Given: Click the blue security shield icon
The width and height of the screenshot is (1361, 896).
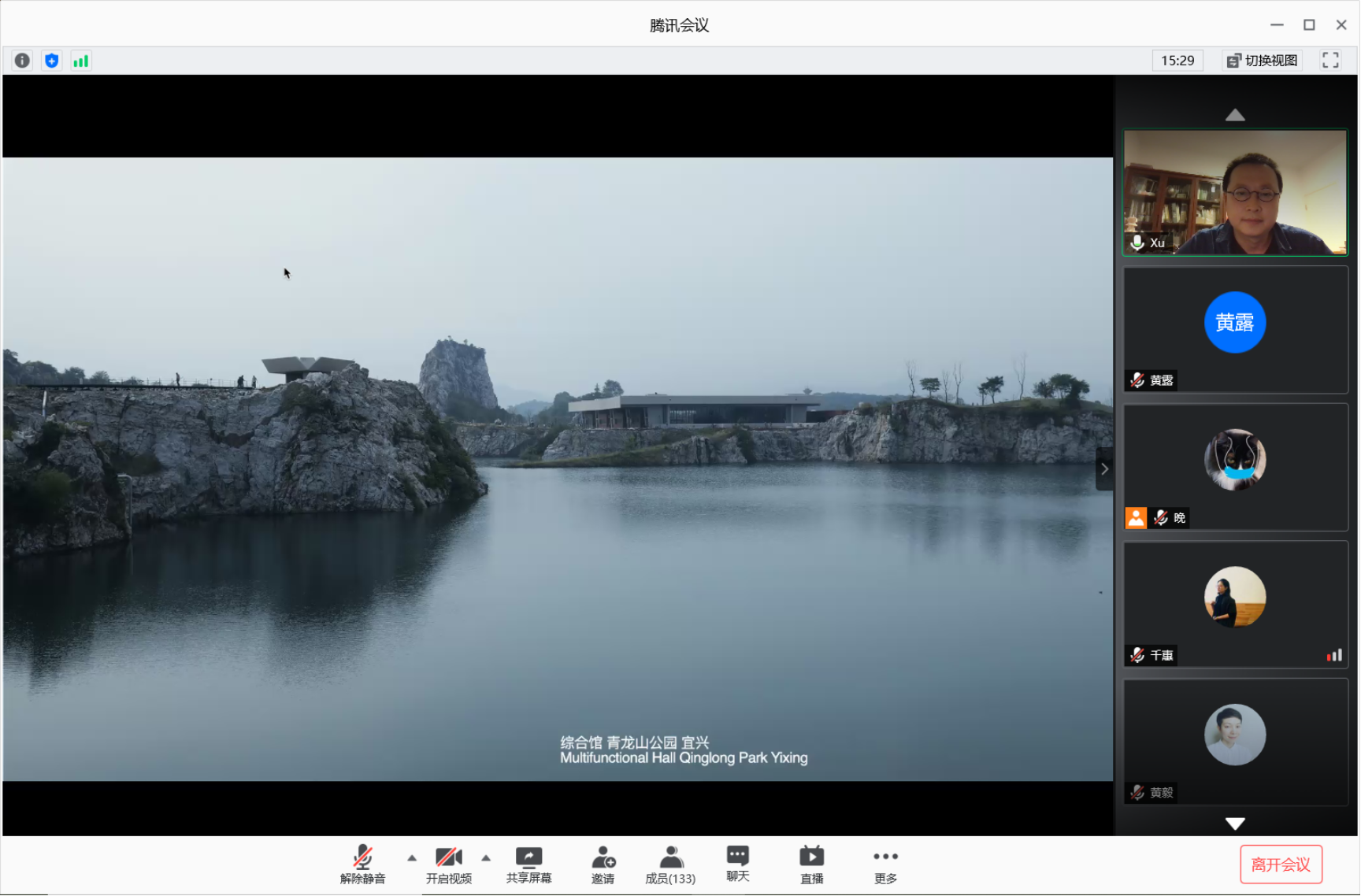Looking at the screenshot, I should [52, 61].
